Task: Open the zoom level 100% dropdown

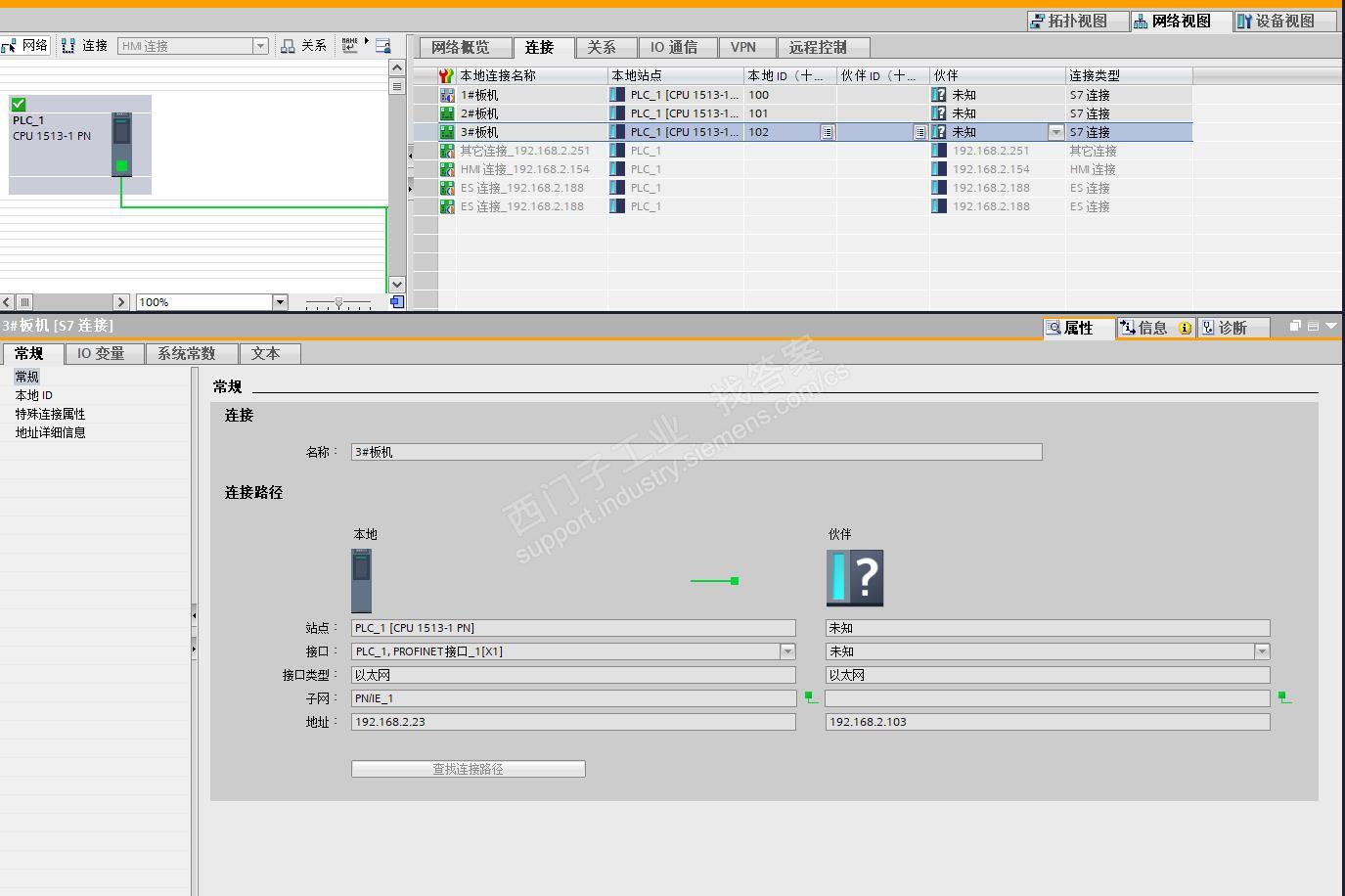Action: coord(280,302)
